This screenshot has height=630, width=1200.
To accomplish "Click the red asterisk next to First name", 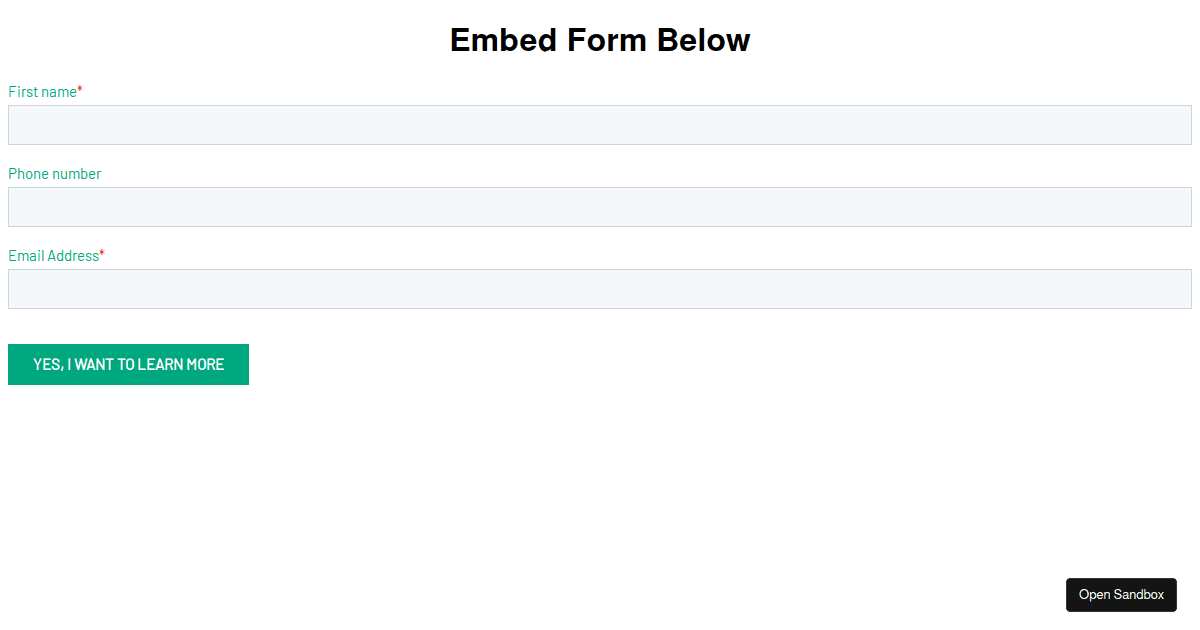I will (x=78, y=89).
